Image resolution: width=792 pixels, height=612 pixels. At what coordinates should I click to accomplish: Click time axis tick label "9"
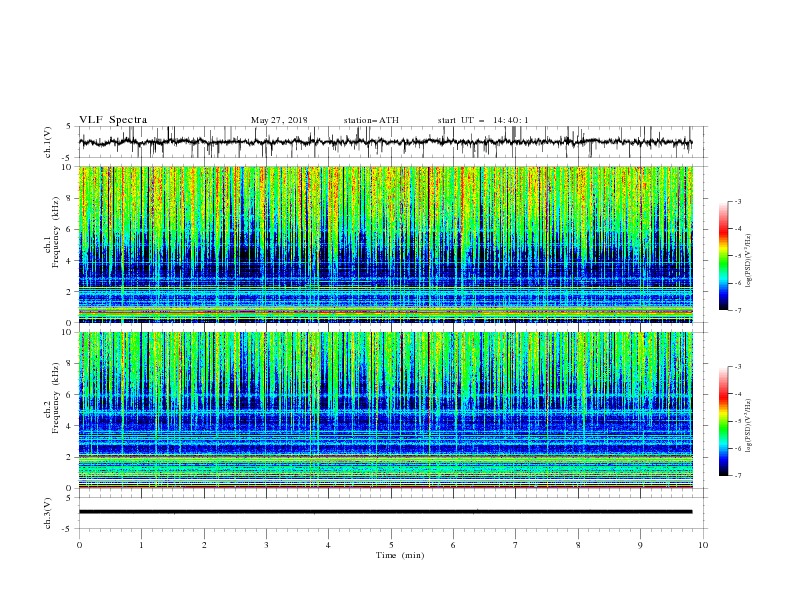click(x=640, y=545)
